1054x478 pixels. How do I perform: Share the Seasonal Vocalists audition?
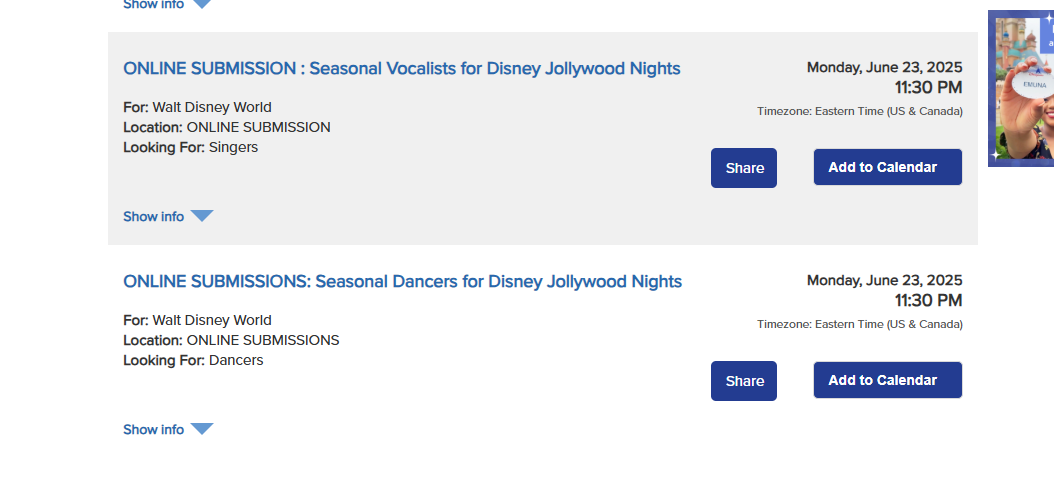pos(744,168)
